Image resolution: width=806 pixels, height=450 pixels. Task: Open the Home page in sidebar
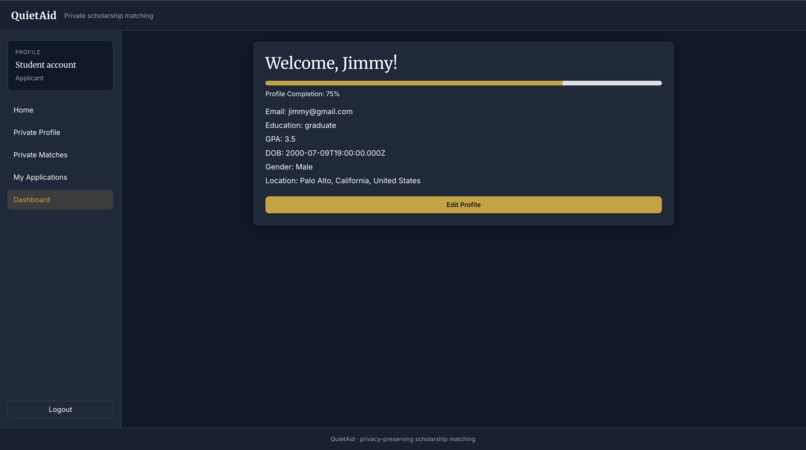click(x=60, y=110)
